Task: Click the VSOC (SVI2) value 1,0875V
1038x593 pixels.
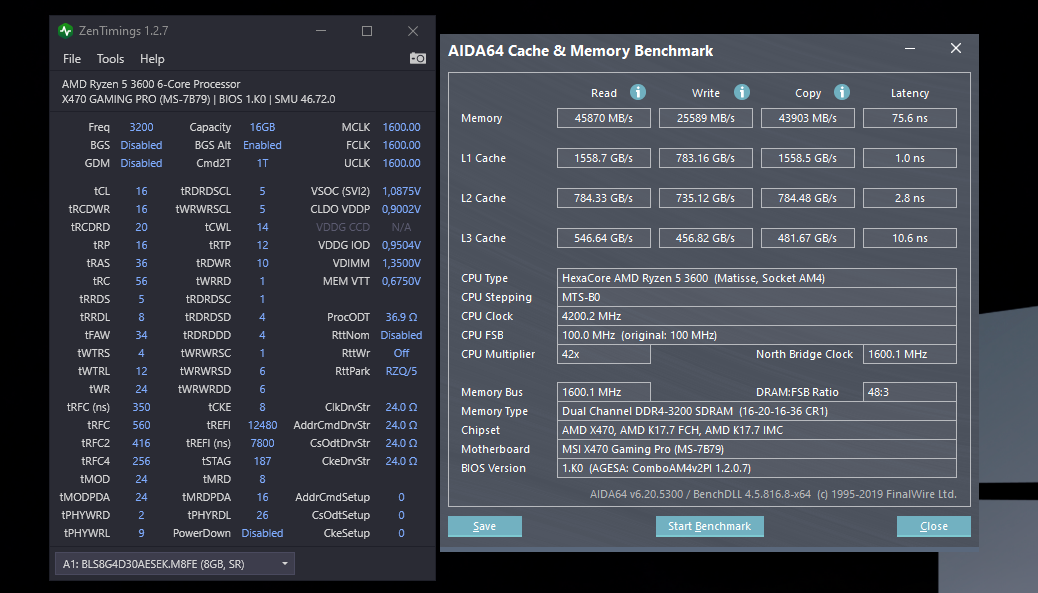Action: 401,191
